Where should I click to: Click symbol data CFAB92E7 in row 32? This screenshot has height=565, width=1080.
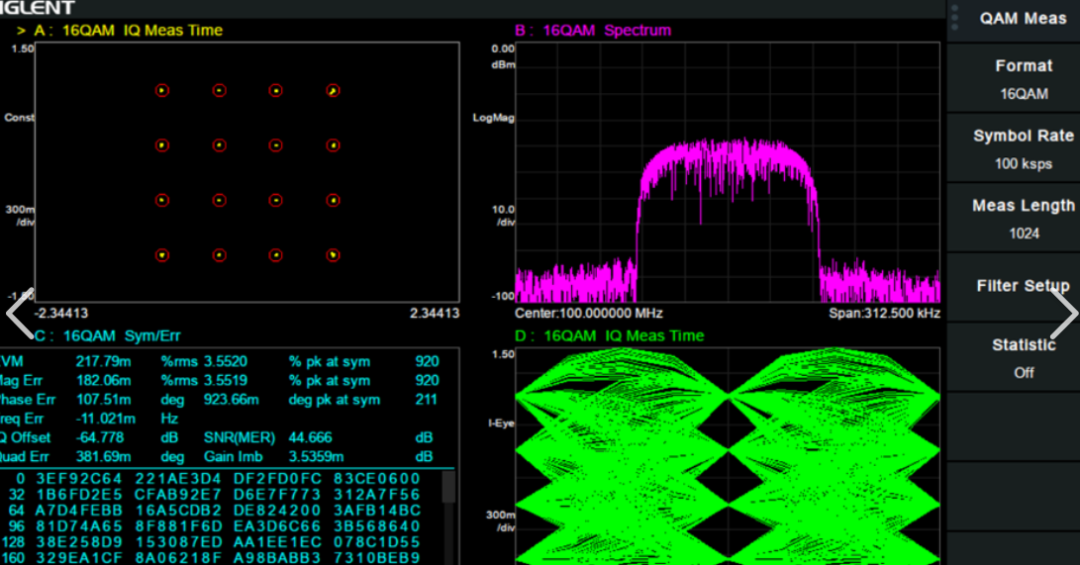pos(178,495)
